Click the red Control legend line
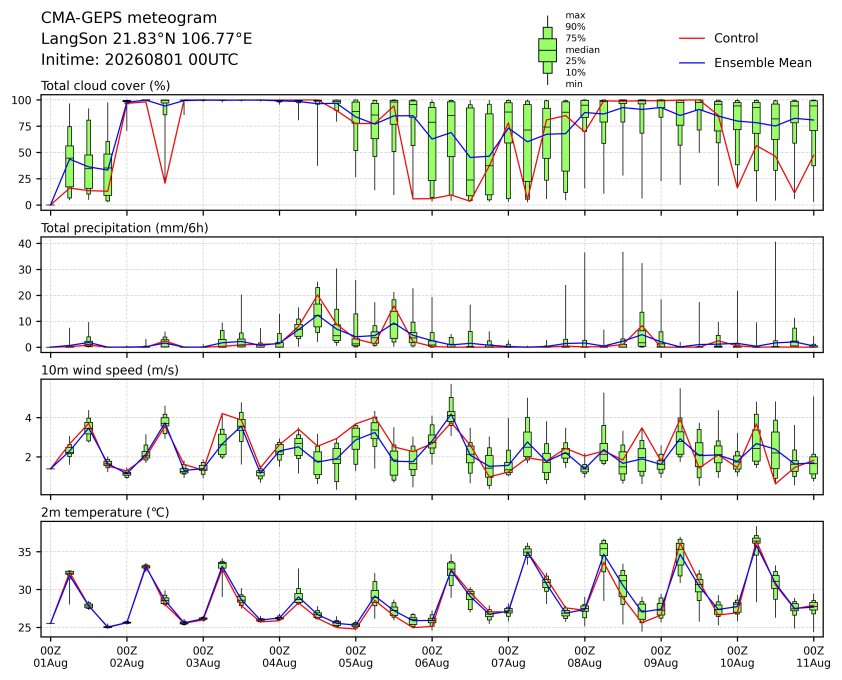 point(692,39)
